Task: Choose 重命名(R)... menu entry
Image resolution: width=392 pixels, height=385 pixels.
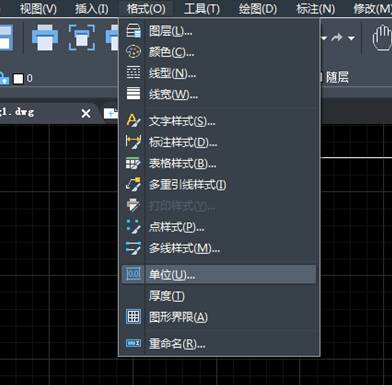Action: tap(218, 344)
